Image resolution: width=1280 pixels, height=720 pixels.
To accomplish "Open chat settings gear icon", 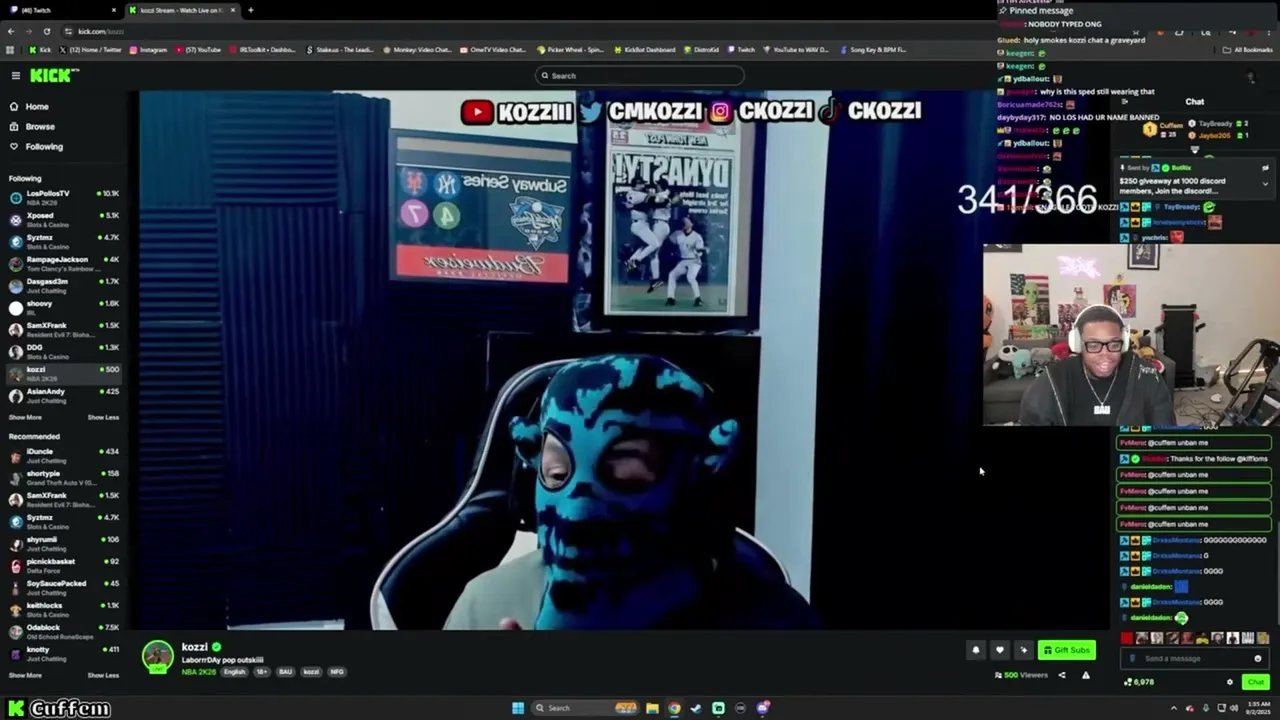I will tap(1230, 682).
